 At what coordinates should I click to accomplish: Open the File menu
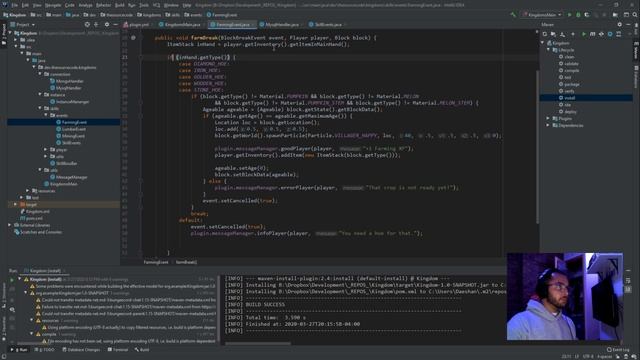[x=15, y=5]
